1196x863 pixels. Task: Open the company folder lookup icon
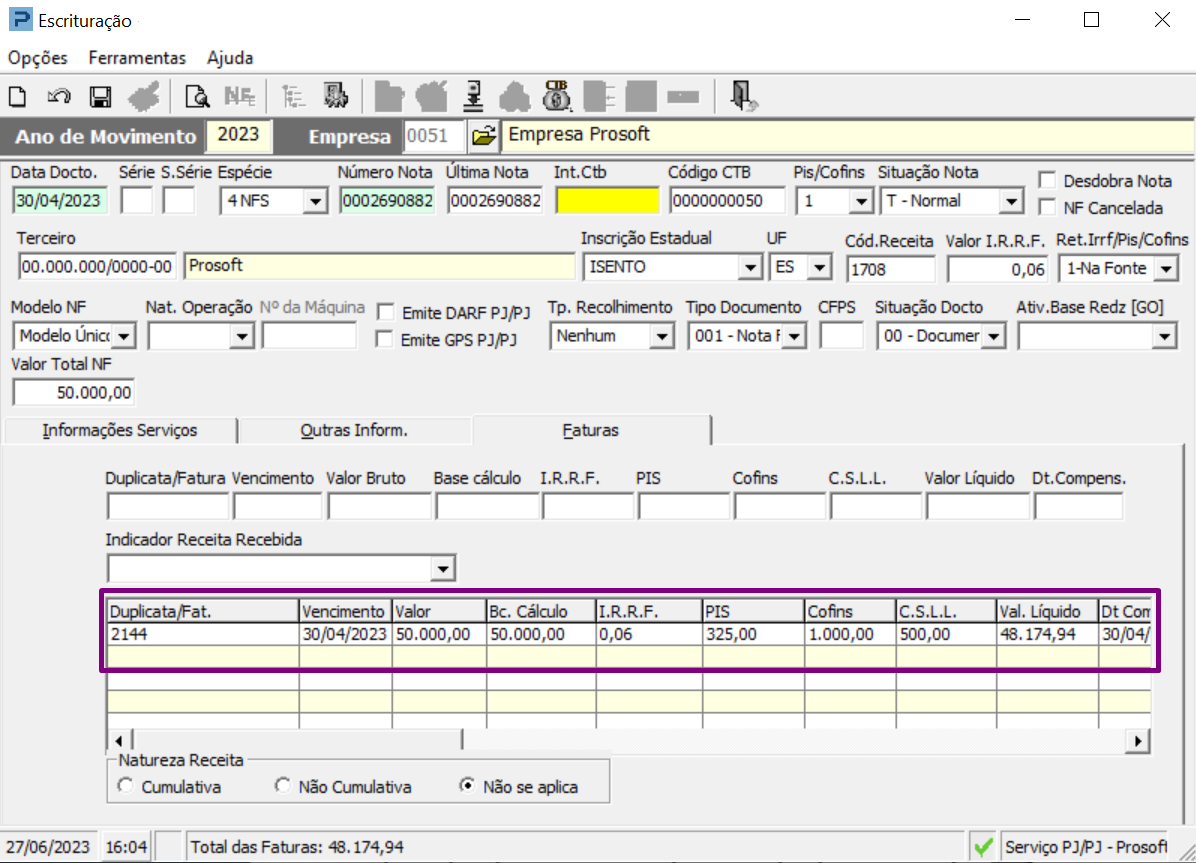tap(484, 137)
